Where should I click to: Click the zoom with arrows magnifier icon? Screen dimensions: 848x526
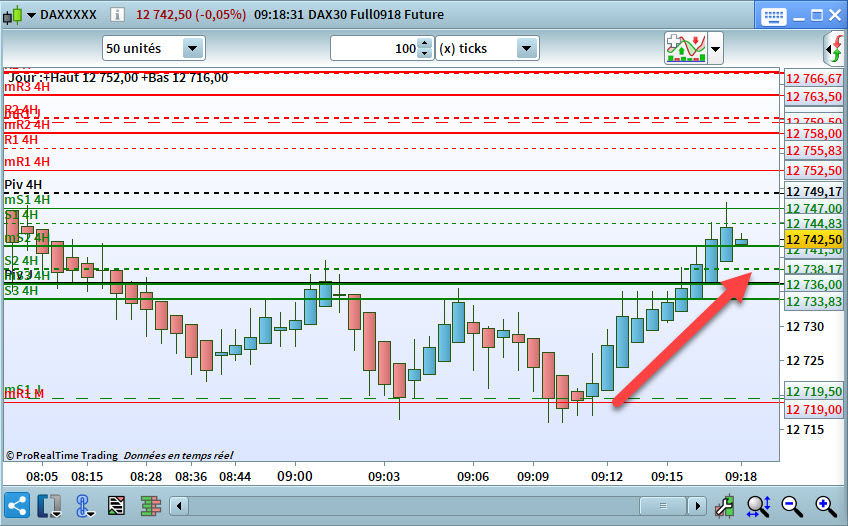coord(758,506)
